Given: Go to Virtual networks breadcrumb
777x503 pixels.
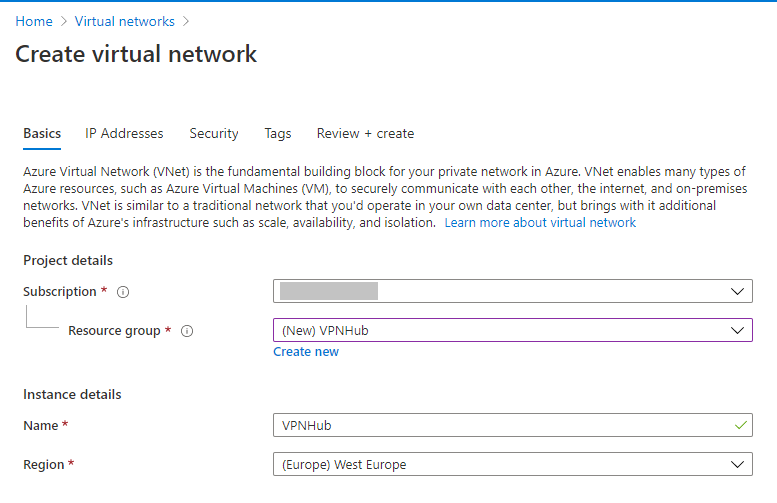Looking at the screenshot, I should pos(124,21).
